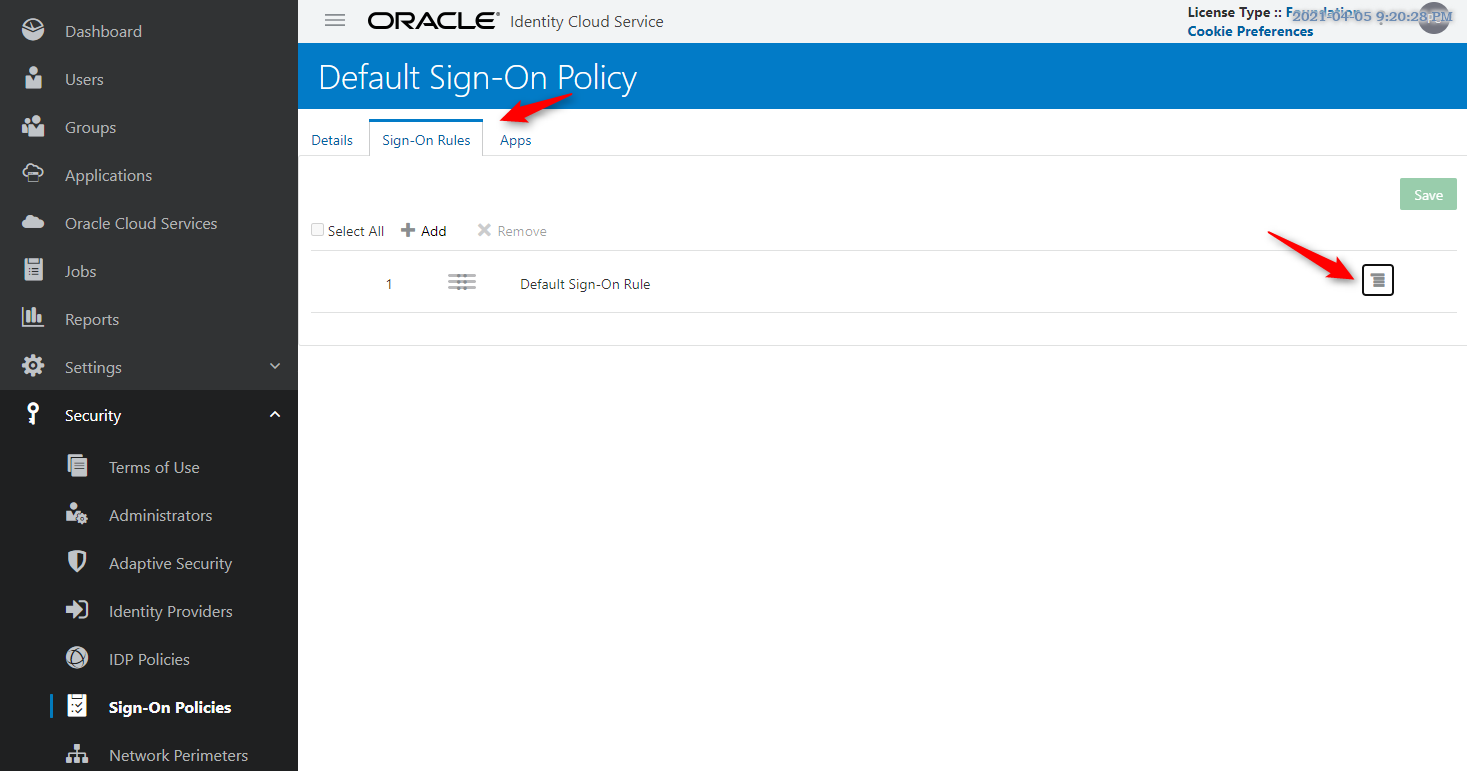
Task: Open the Details tab
Action: 332,140
